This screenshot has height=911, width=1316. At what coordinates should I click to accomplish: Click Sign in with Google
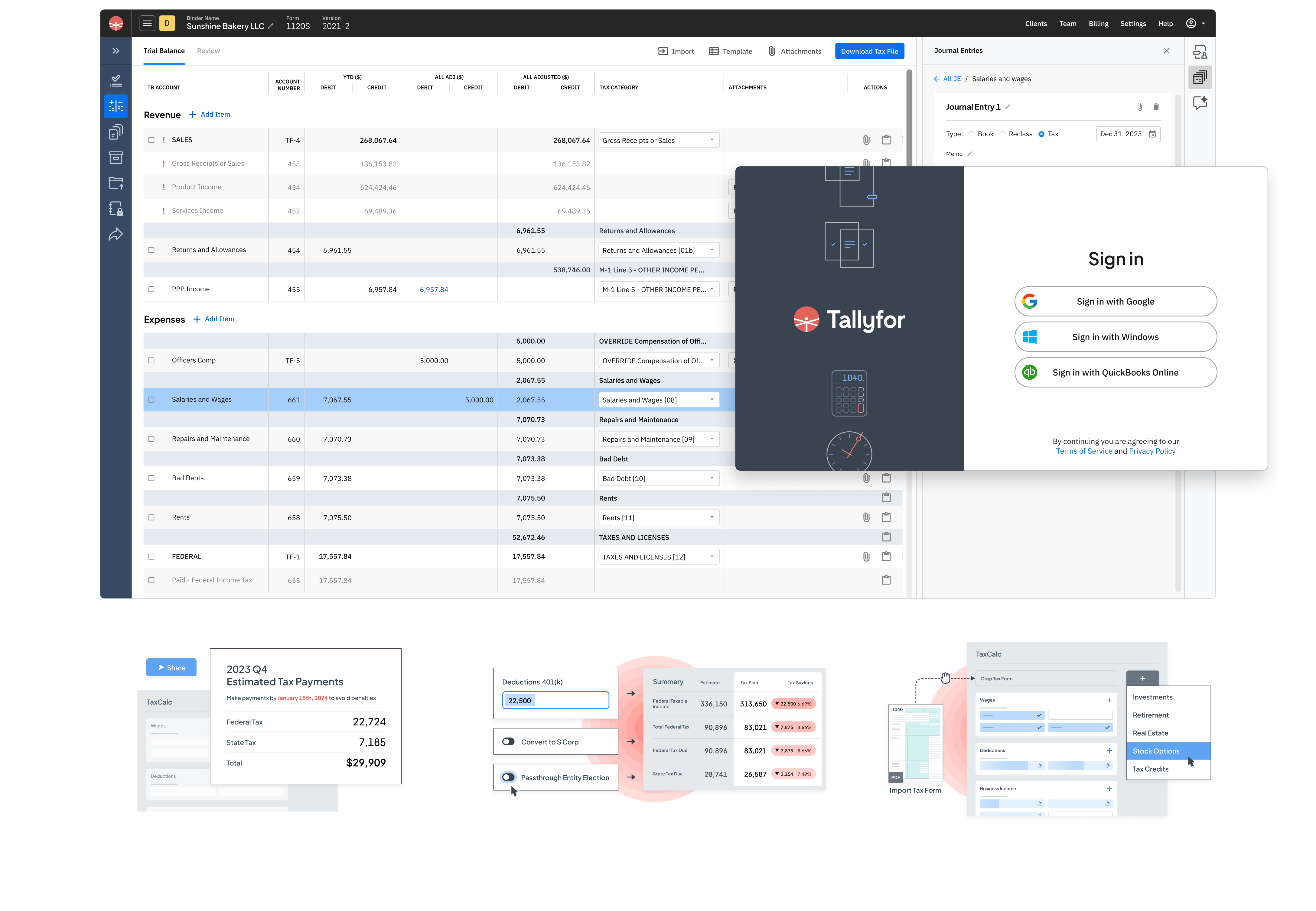click(1115, 301)
